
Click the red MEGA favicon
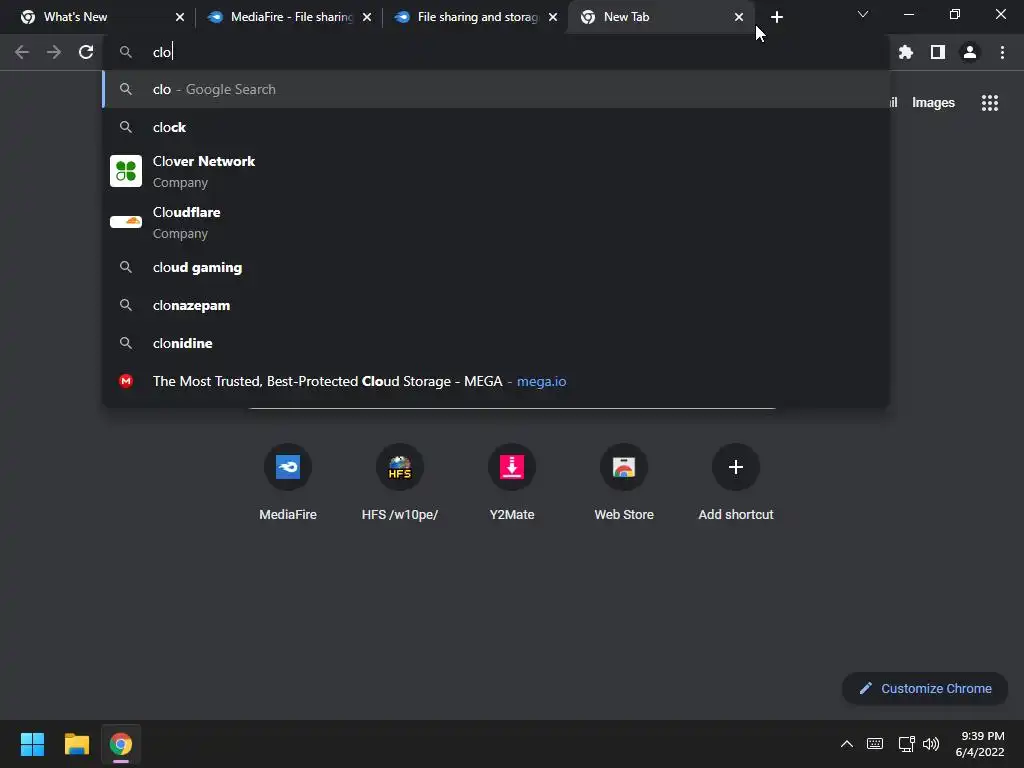coord(126,381)
